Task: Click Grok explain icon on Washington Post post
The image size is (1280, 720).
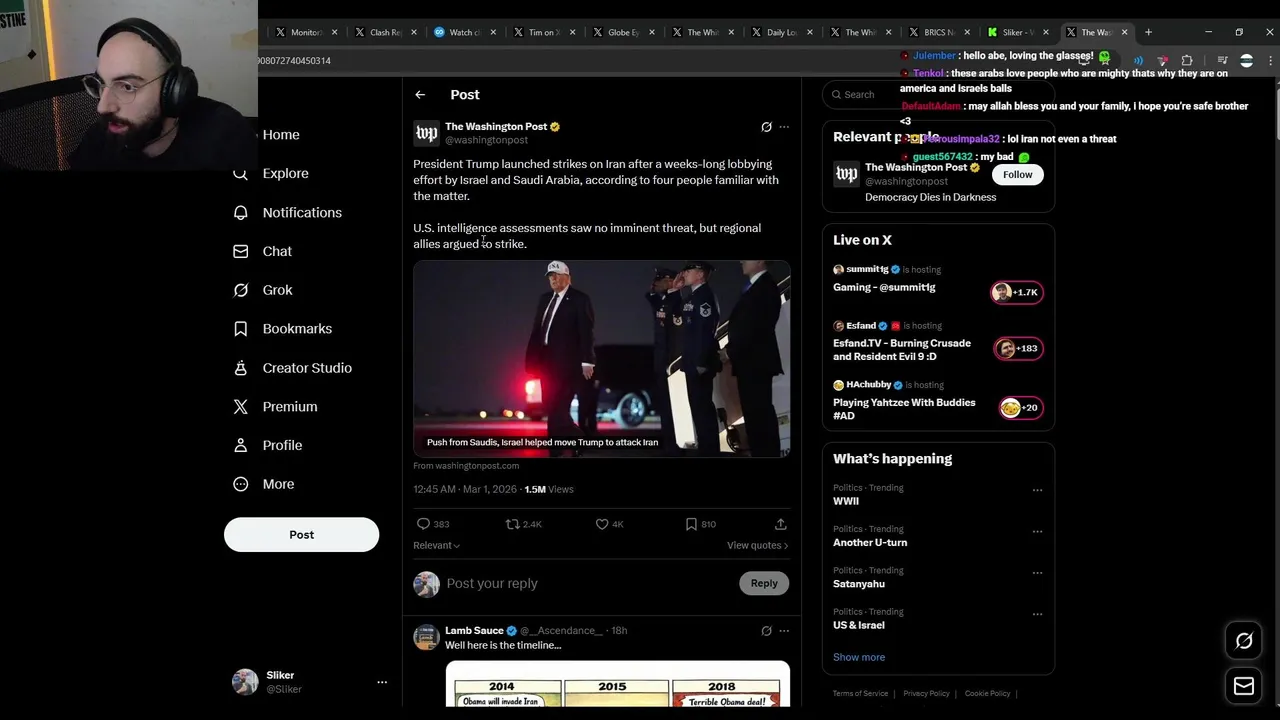Action: point(766,127)
